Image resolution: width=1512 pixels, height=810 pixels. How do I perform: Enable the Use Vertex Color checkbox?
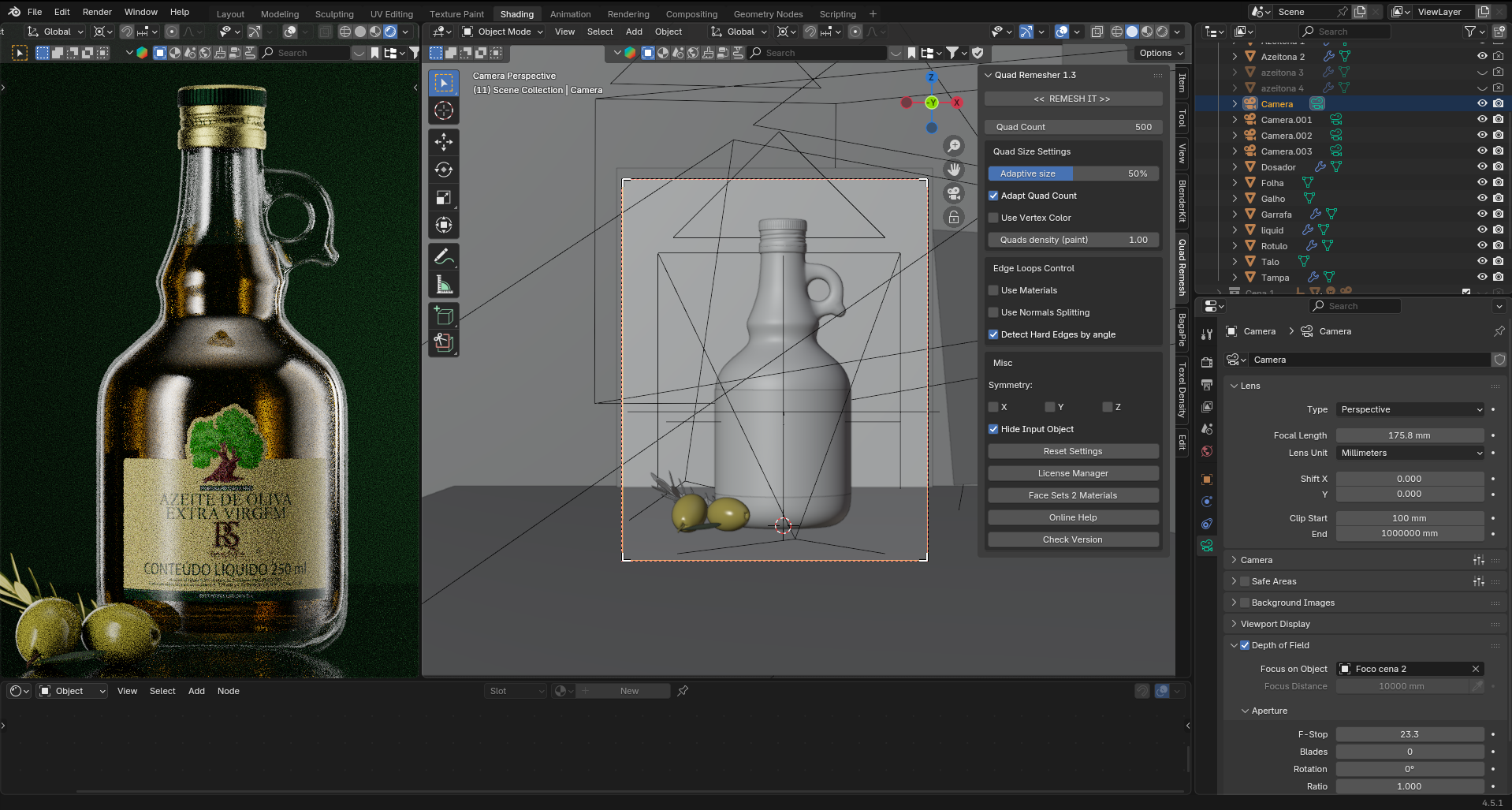pyautogui.click(x=993, y=218)
